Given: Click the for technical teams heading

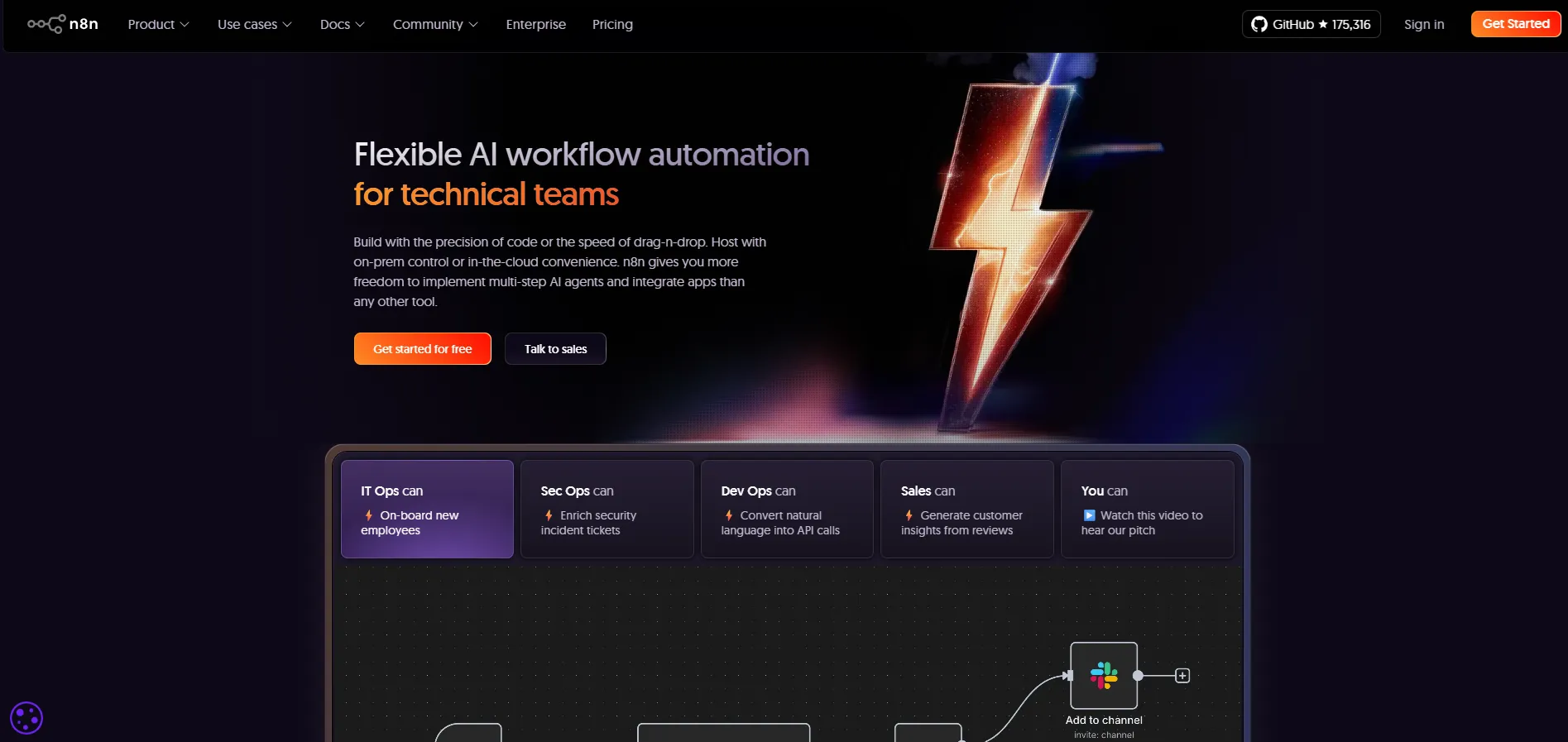Looking at the screenshot, I should tap(487, 194).
